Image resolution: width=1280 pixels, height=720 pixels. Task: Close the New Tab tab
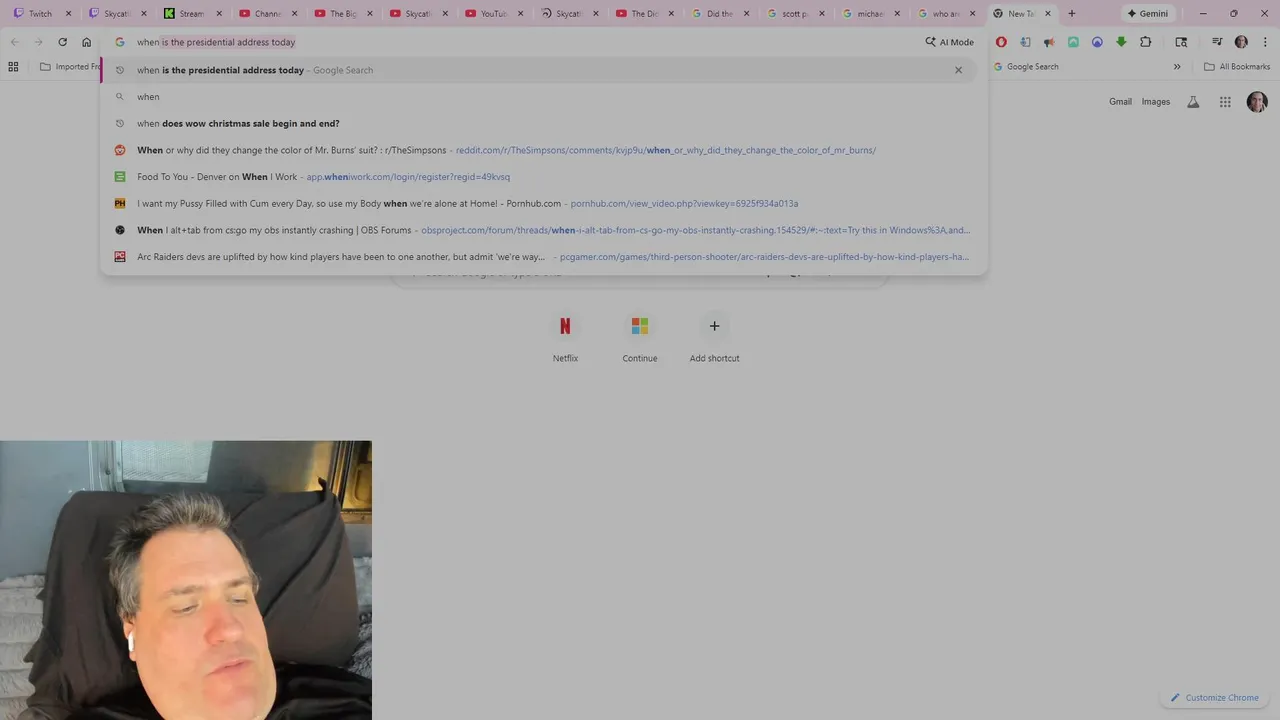pyautogui.click(x=1048, y=14)
